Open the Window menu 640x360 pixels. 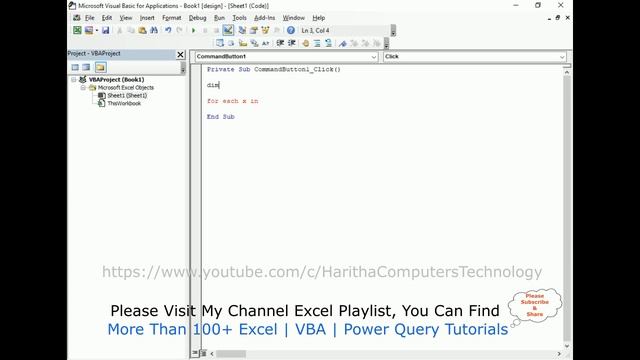[x=293, y=18]
